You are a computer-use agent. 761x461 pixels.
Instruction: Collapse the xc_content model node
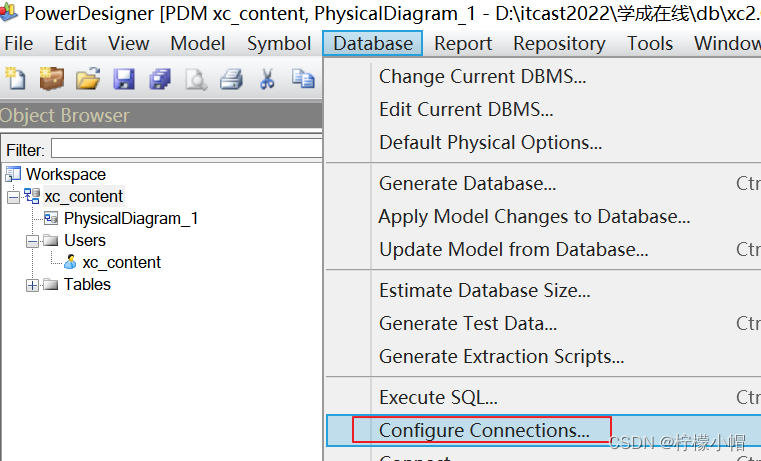[13, 197]
